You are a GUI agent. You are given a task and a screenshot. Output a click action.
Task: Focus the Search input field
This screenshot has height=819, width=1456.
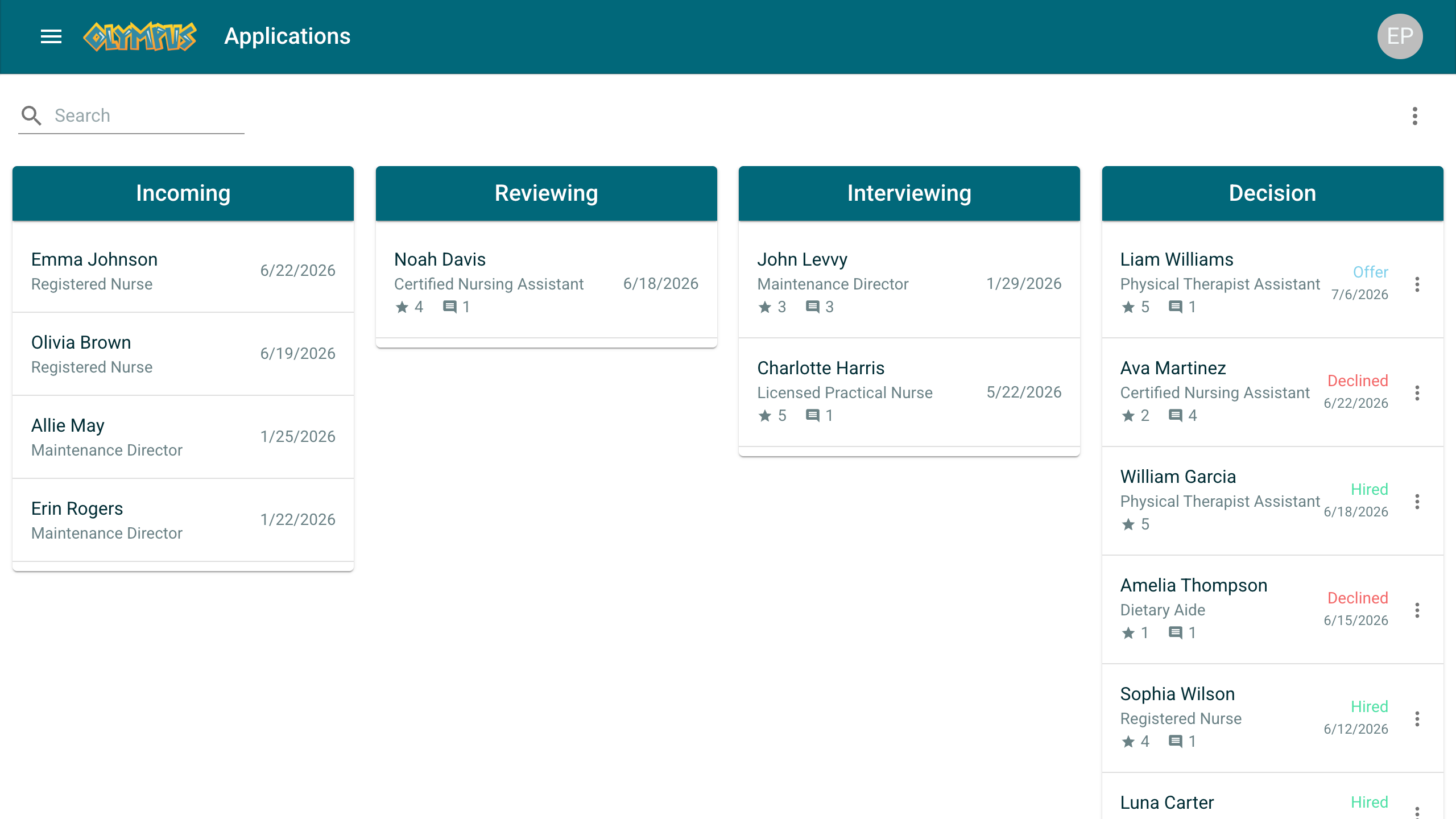[x=148, y=115]
